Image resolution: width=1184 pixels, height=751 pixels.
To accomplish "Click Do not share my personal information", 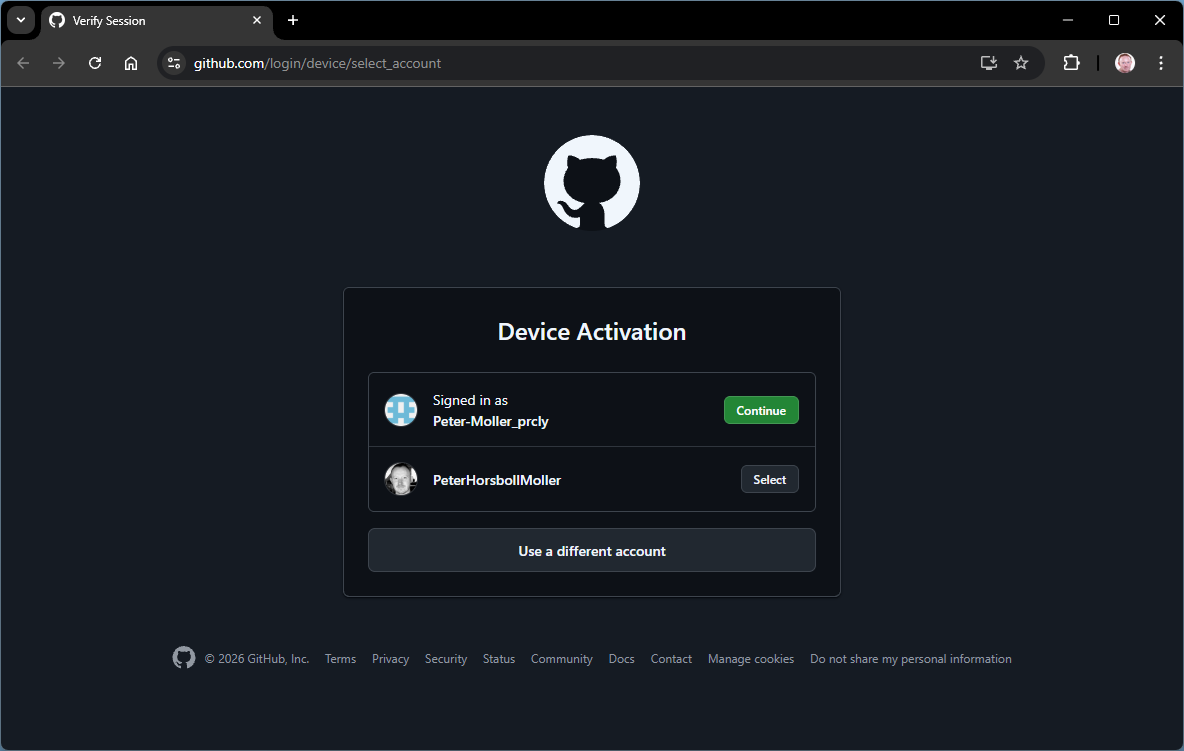I will point(911,659).
